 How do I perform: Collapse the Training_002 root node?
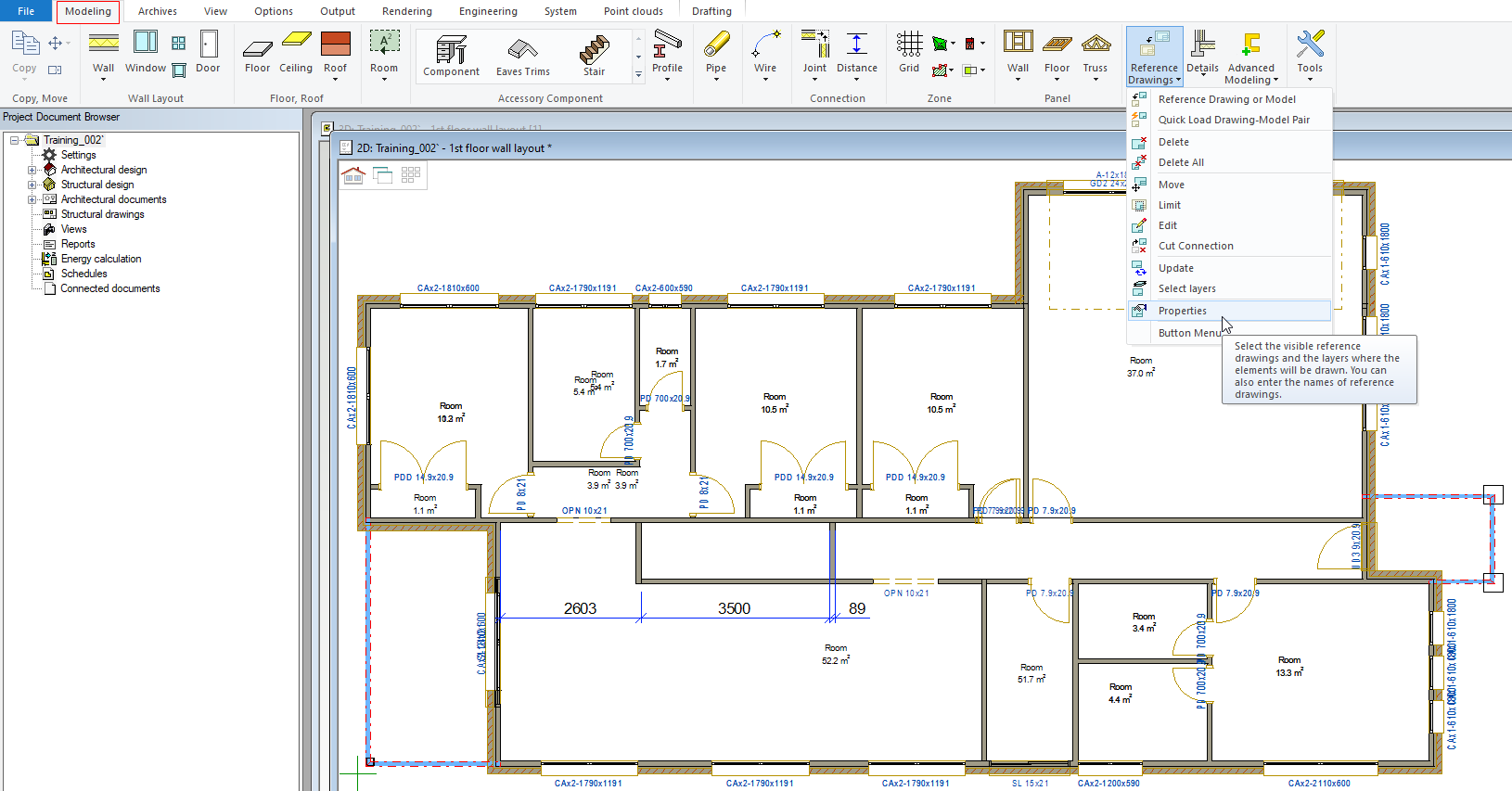[15, 140]
